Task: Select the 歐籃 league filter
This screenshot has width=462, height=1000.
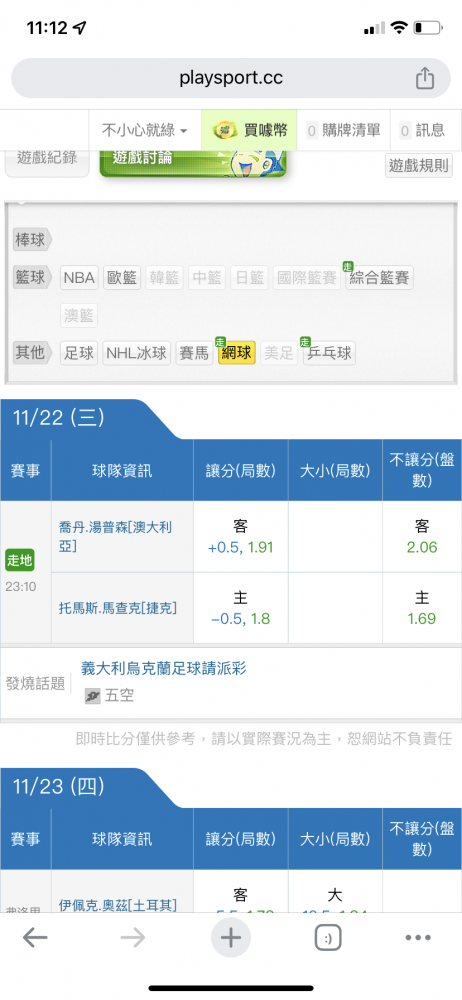Action: 122,278
